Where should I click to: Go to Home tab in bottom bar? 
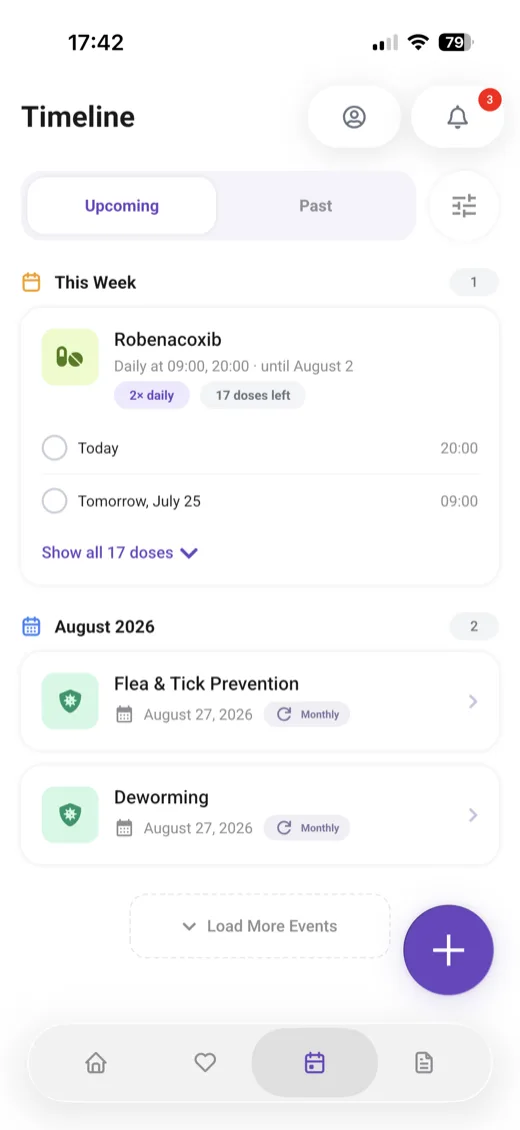(x=96, y=1062)
